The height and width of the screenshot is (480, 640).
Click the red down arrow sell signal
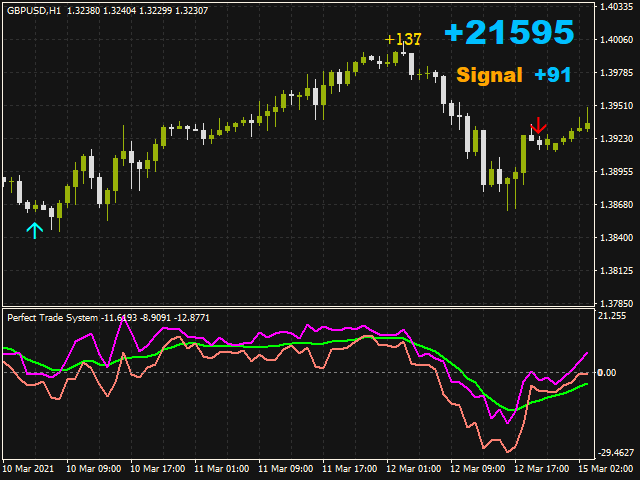[538, 125]
